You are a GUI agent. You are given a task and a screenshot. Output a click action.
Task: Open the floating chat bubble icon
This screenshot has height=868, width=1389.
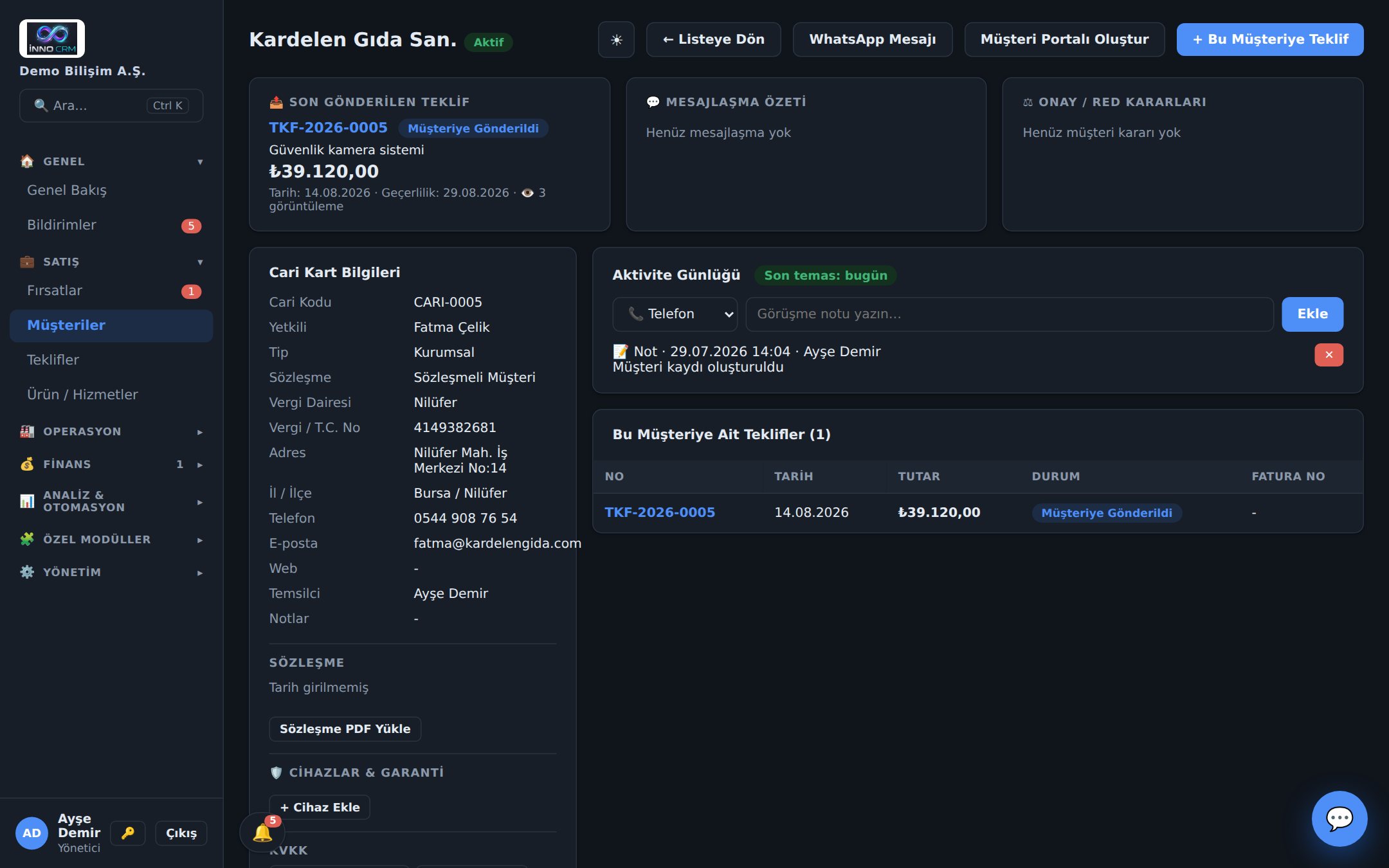1339,818
